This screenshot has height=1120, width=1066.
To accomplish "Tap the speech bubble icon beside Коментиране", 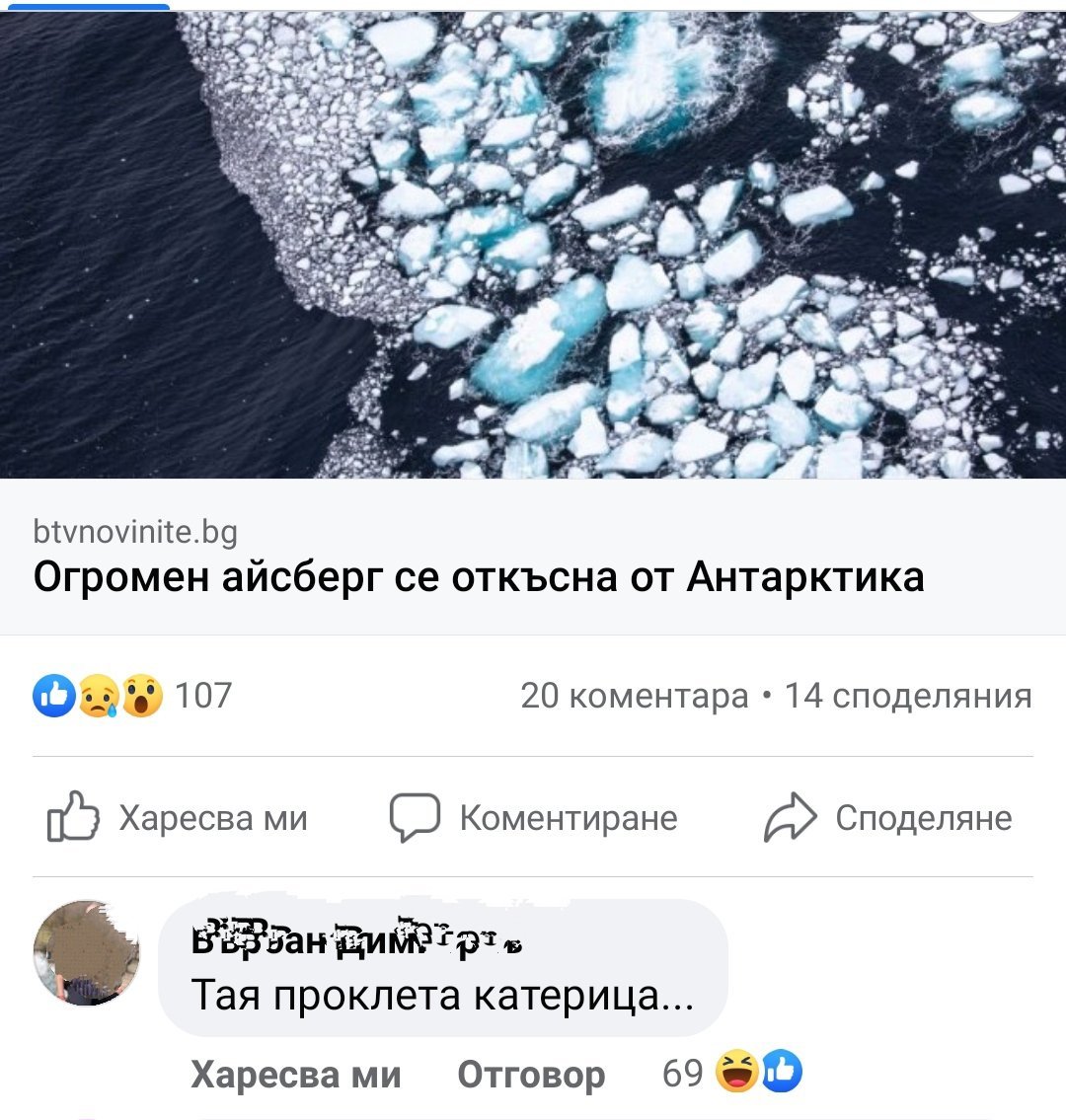I will click(415, 817).
